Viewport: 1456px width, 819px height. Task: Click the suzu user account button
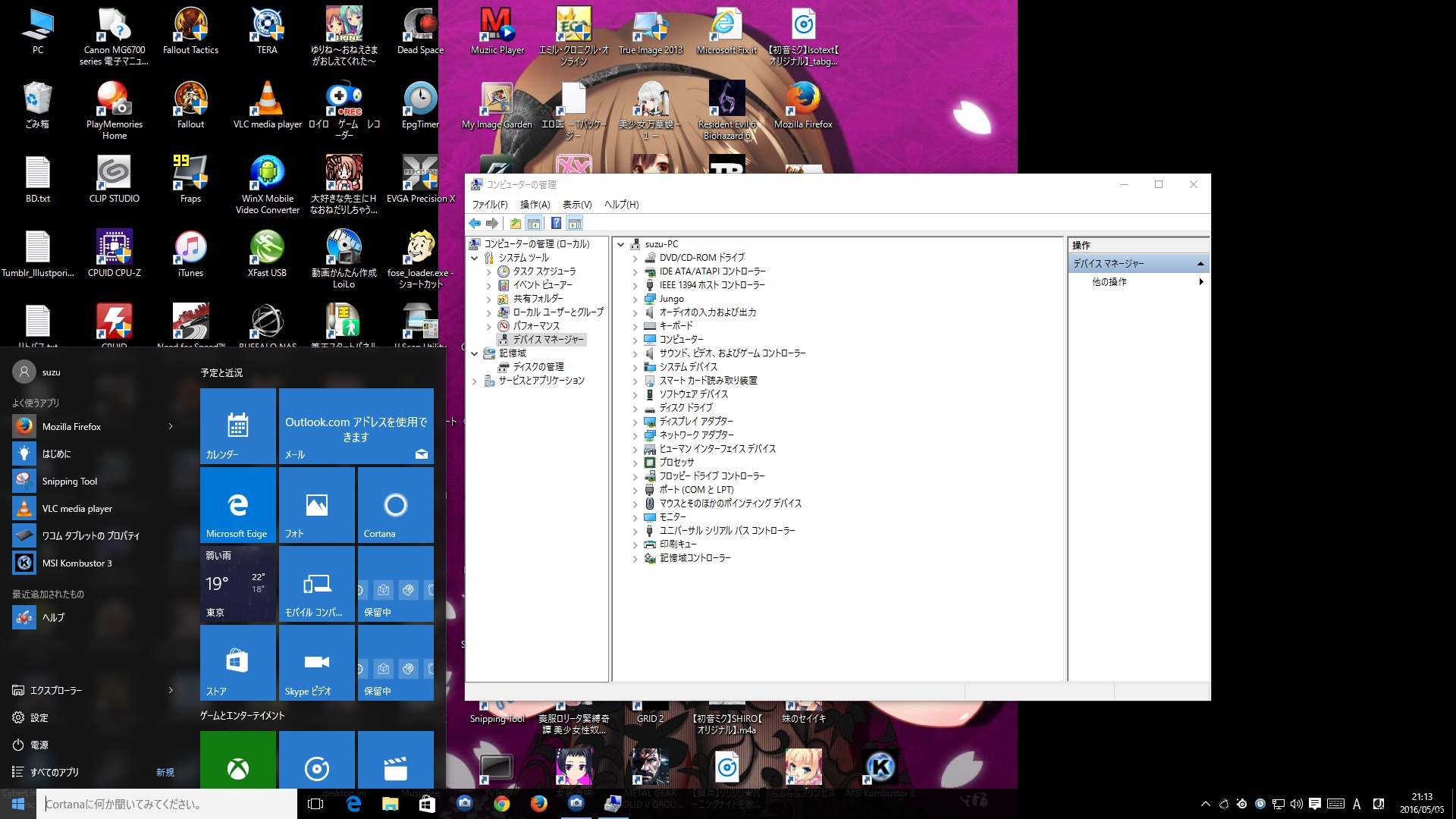point(36,372)
